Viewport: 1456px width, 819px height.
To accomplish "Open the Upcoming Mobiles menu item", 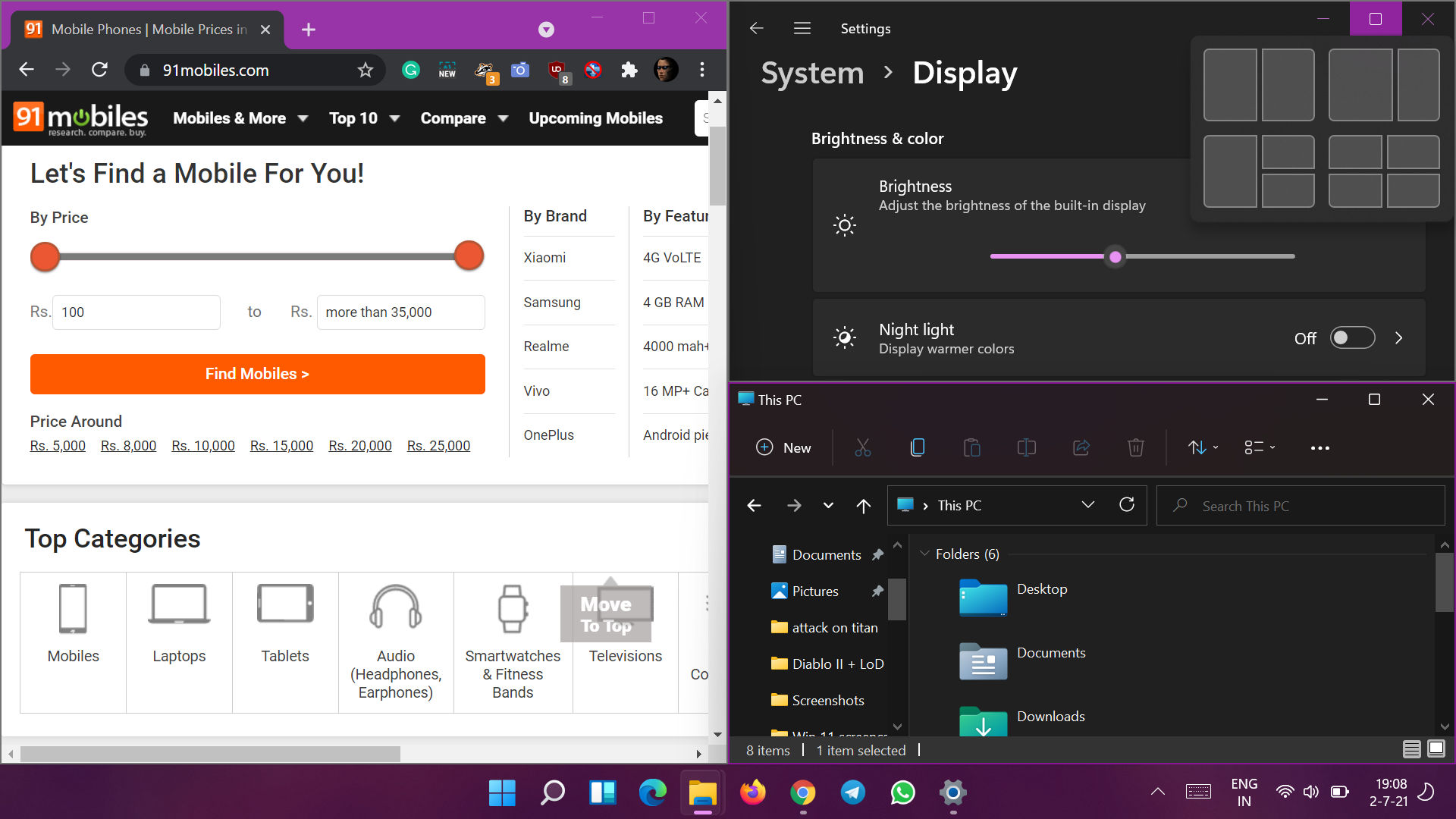I will pos(595,118).
